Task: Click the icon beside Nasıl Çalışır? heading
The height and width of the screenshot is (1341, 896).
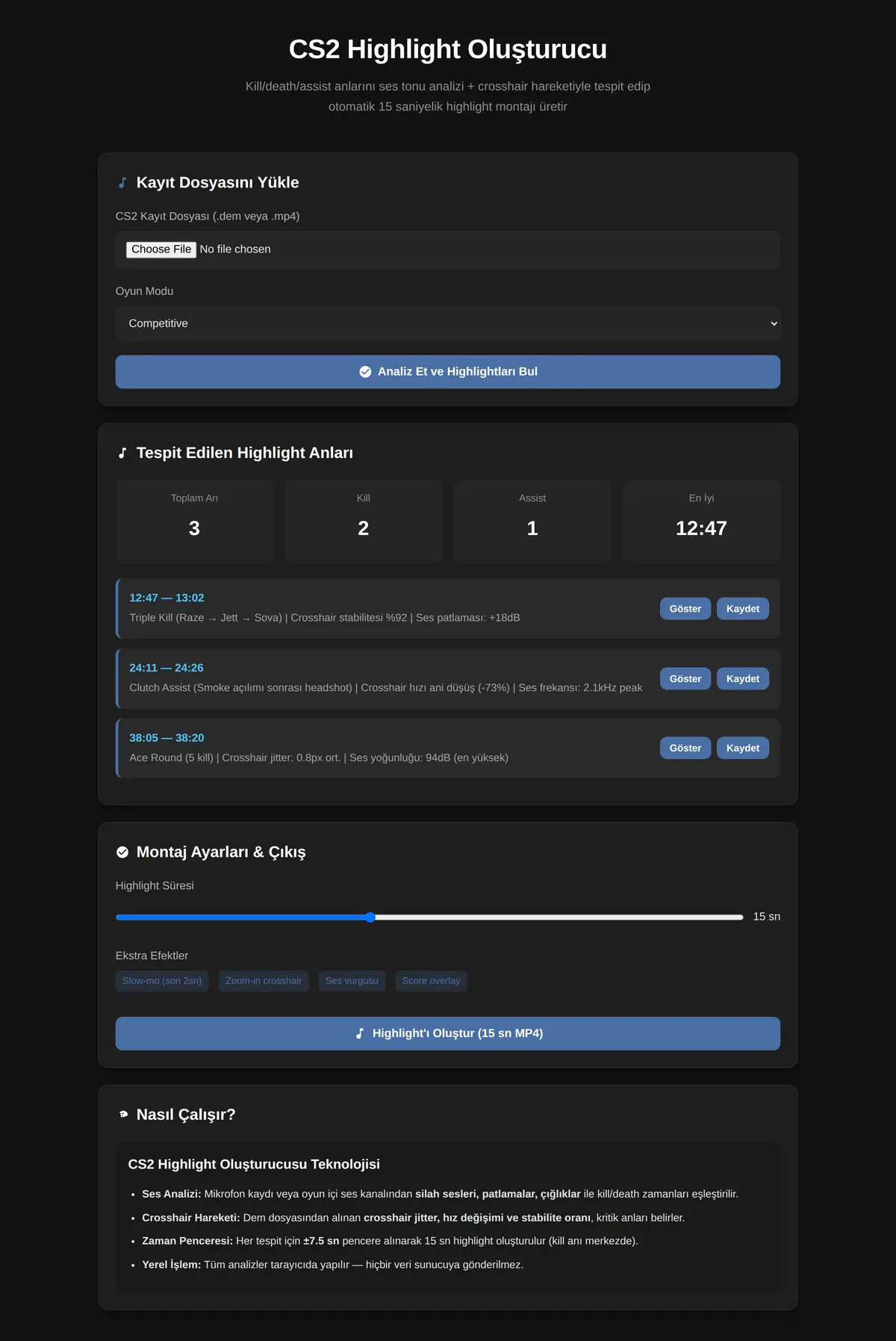Action: pos(123,1115)
